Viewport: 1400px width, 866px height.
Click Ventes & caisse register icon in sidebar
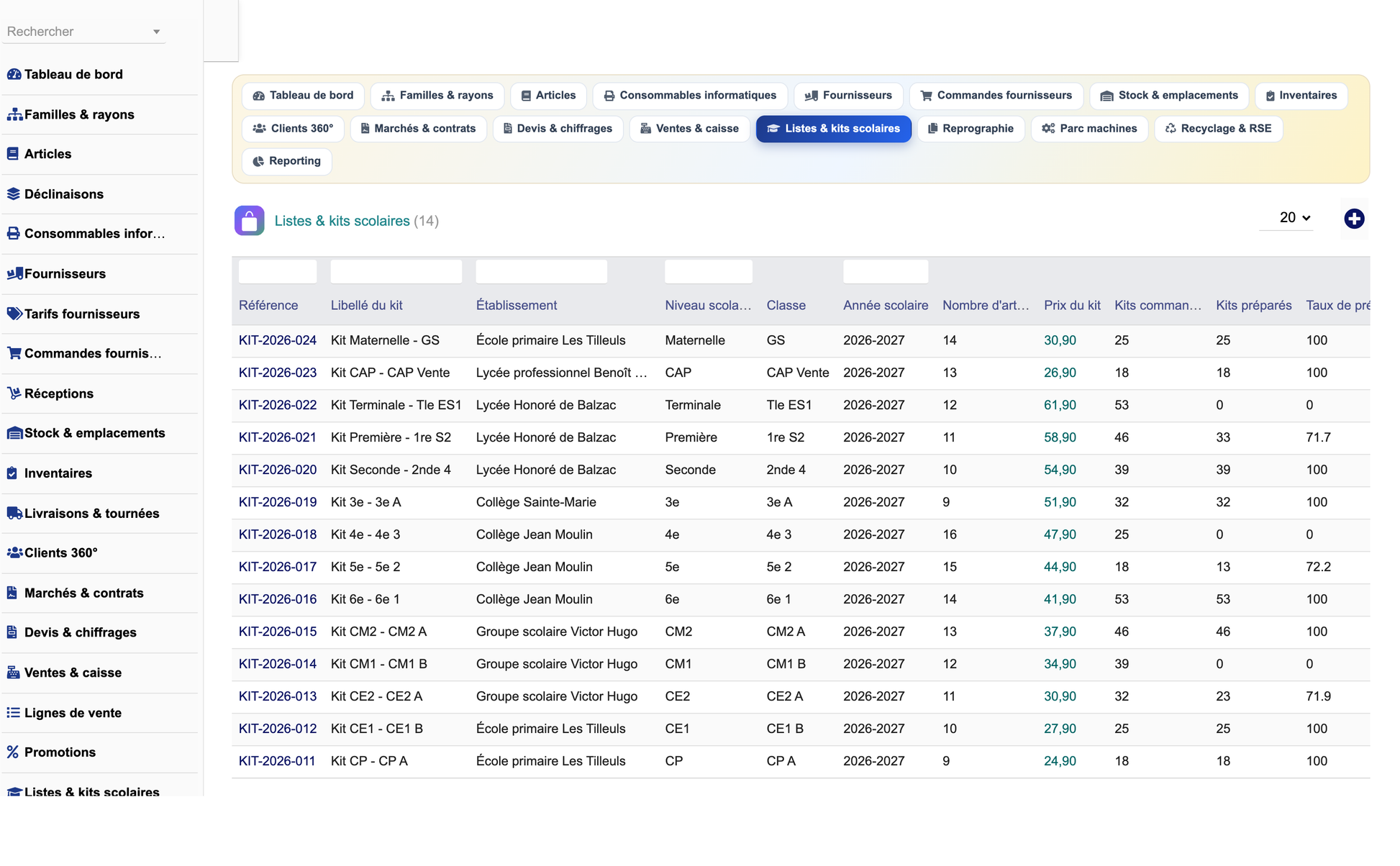pos(14,673)
